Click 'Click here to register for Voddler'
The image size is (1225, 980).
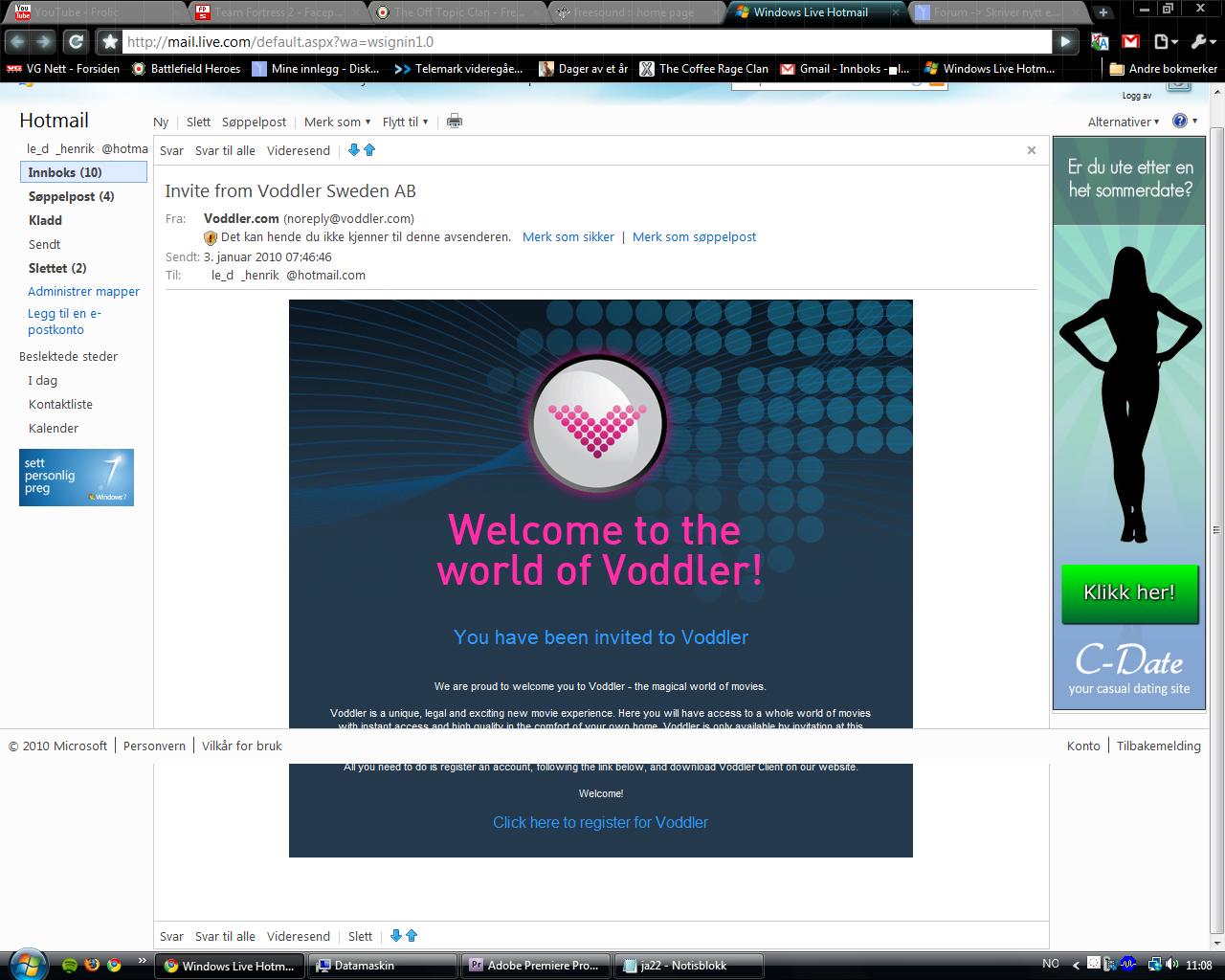tap(600, 822)
